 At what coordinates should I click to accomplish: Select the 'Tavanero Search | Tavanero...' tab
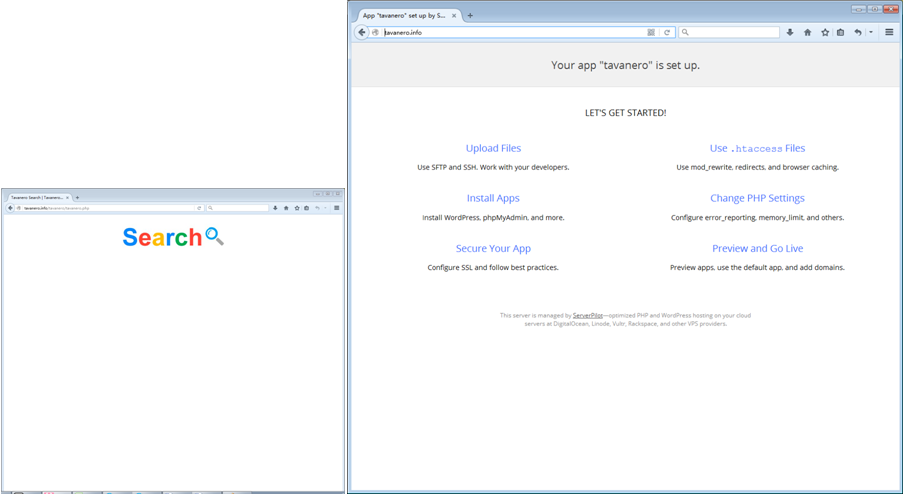[39, 197]
